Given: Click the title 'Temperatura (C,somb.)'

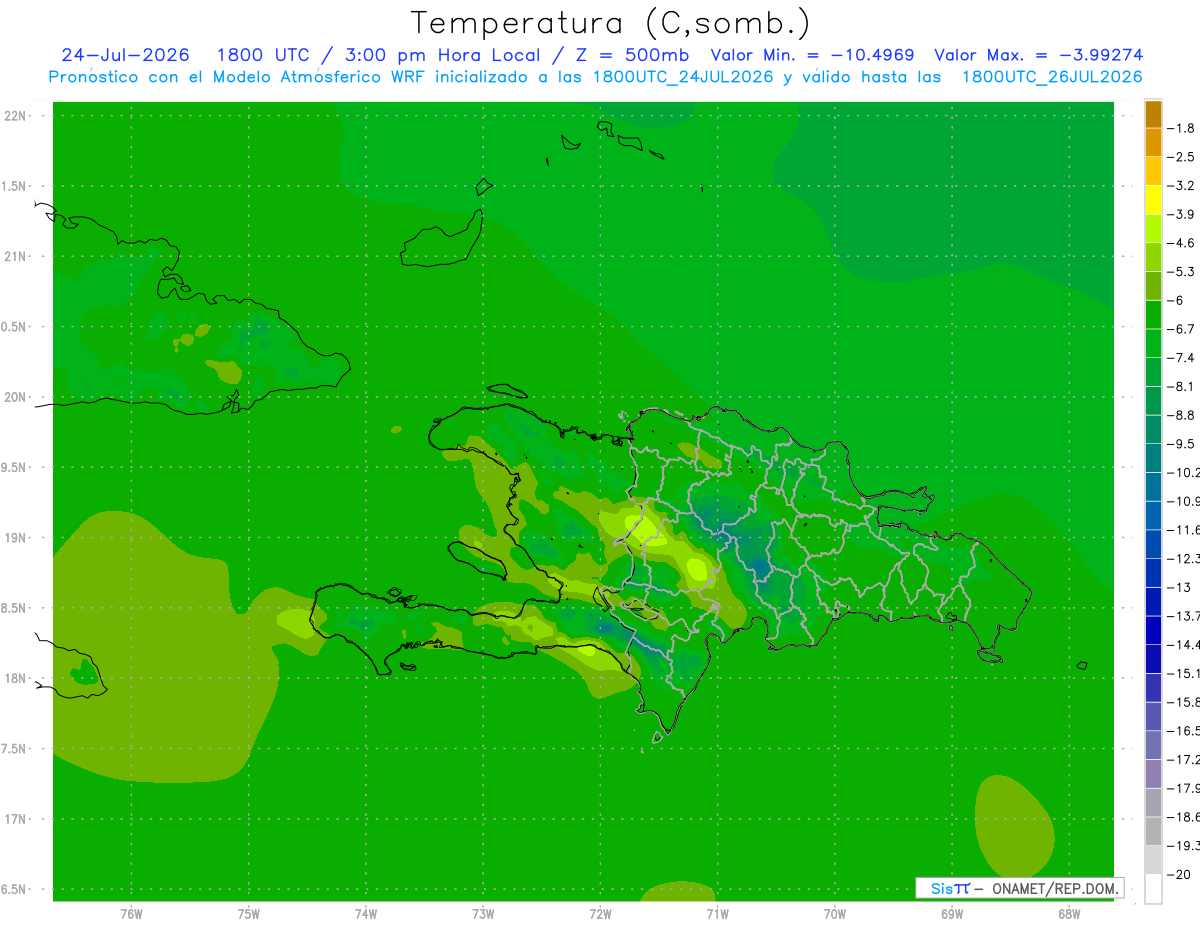Looking at the screenshot, I should pos(610,24).
